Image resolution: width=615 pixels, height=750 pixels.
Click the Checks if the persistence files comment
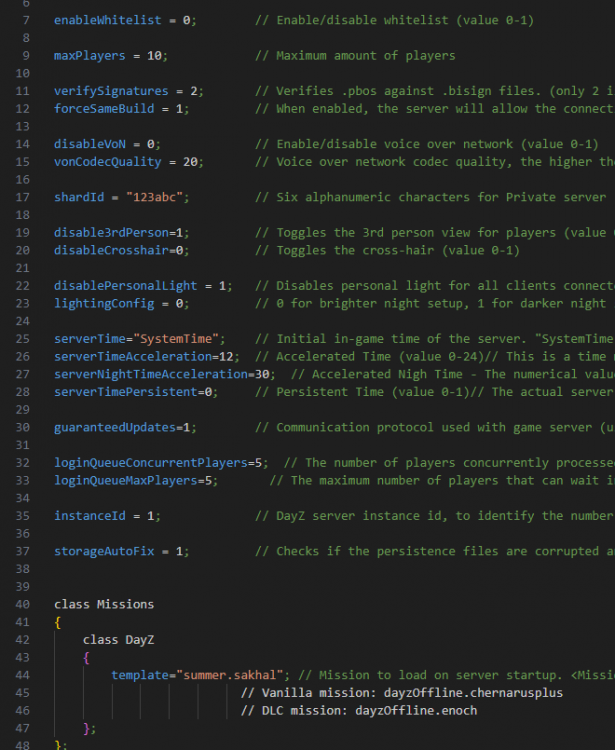click(435, 551)
